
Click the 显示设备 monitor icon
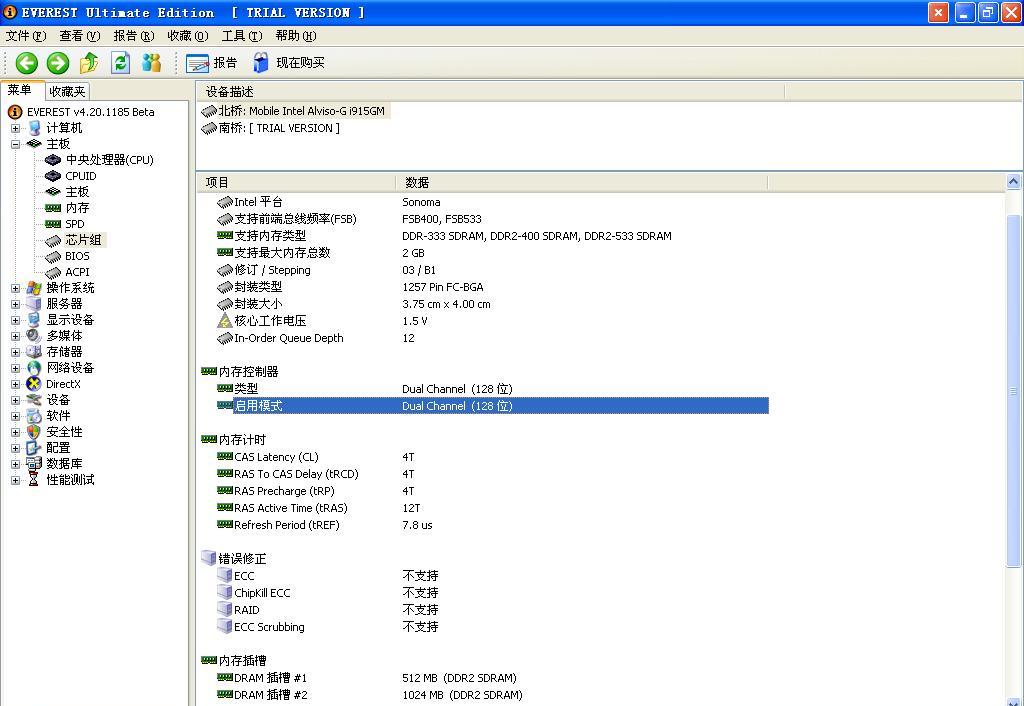coord(34,320)
